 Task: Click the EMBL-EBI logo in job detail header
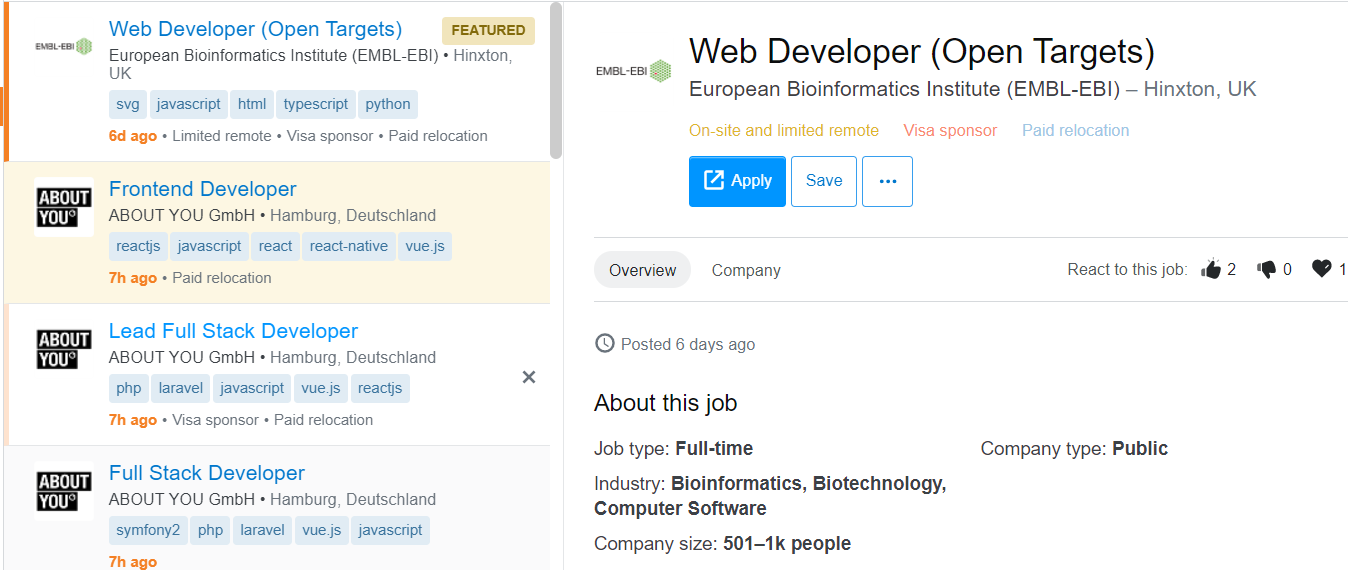pyautogui.click(x=633, y=71)
